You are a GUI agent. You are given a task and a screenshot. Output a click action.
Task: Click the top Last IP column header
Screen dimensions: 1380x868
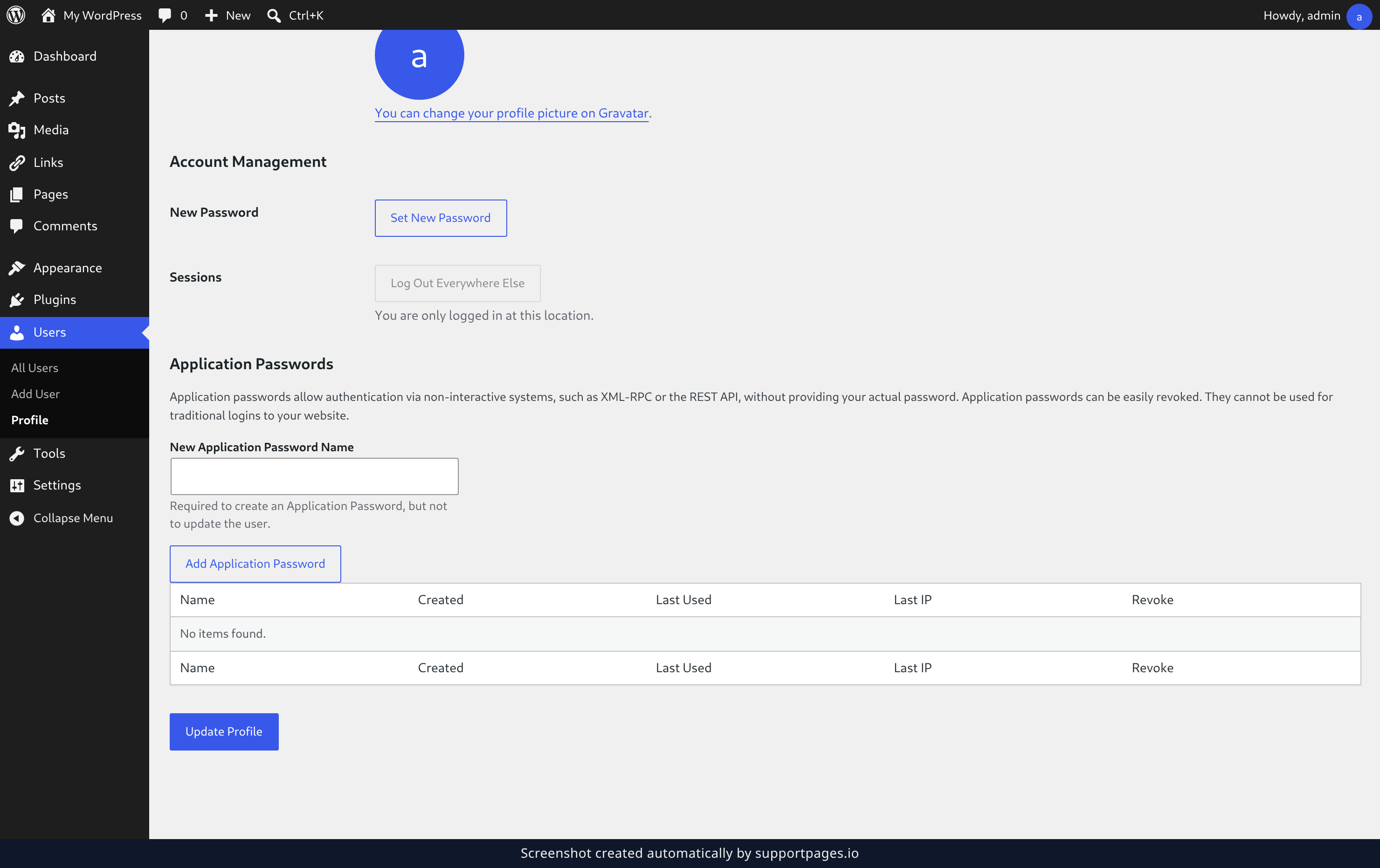pyautogui.click(x=912, y=600)
